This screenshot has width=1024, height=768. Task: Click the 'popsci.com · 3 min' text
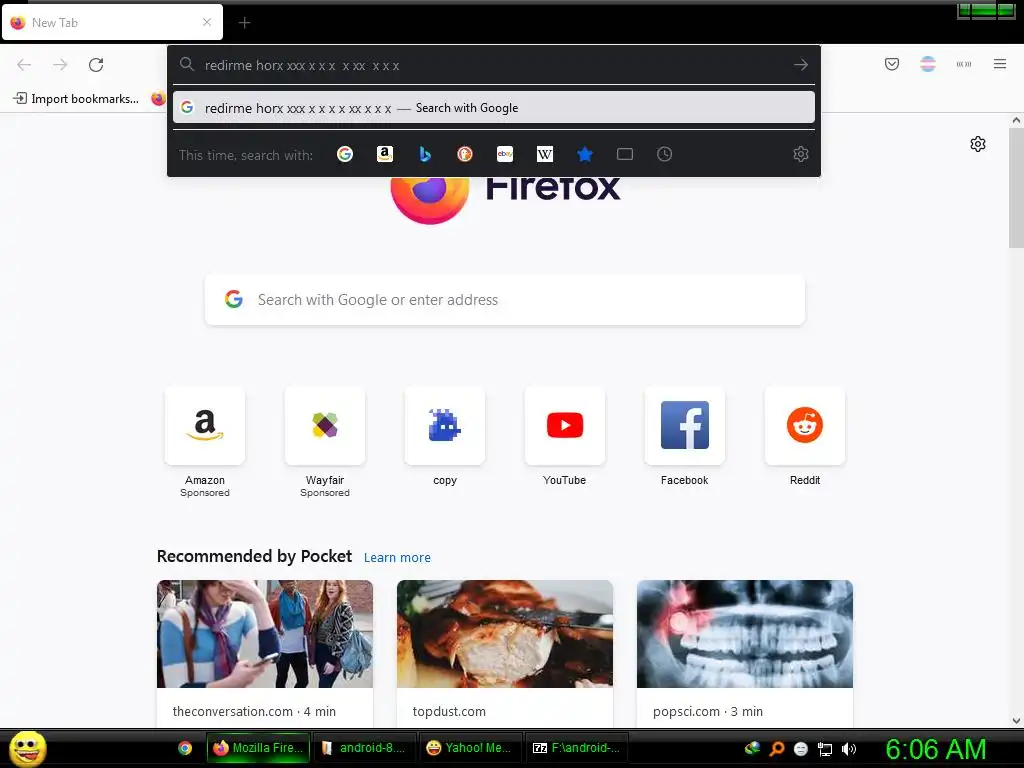click(x=708, y=711)
